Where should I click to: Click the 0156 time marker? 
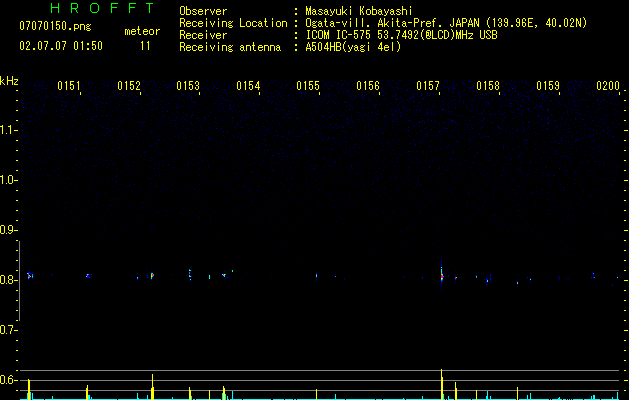(x=368, y=86)
